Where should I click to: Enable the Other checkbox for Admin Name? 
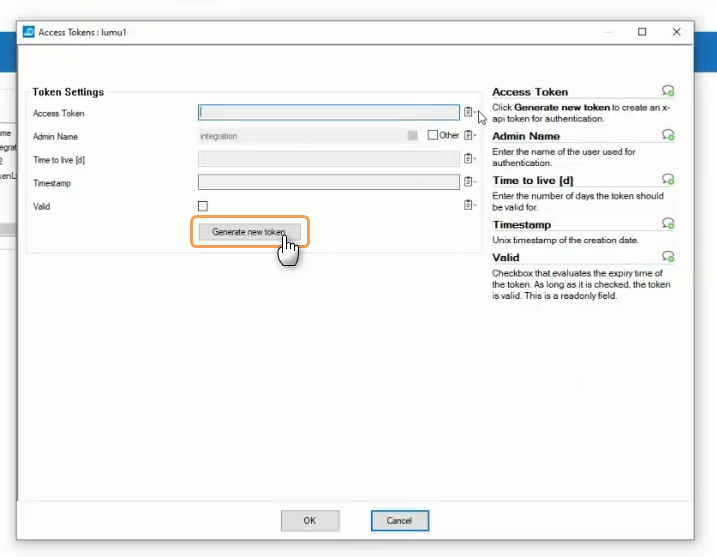pyautogui.click(x=432, y=136)
